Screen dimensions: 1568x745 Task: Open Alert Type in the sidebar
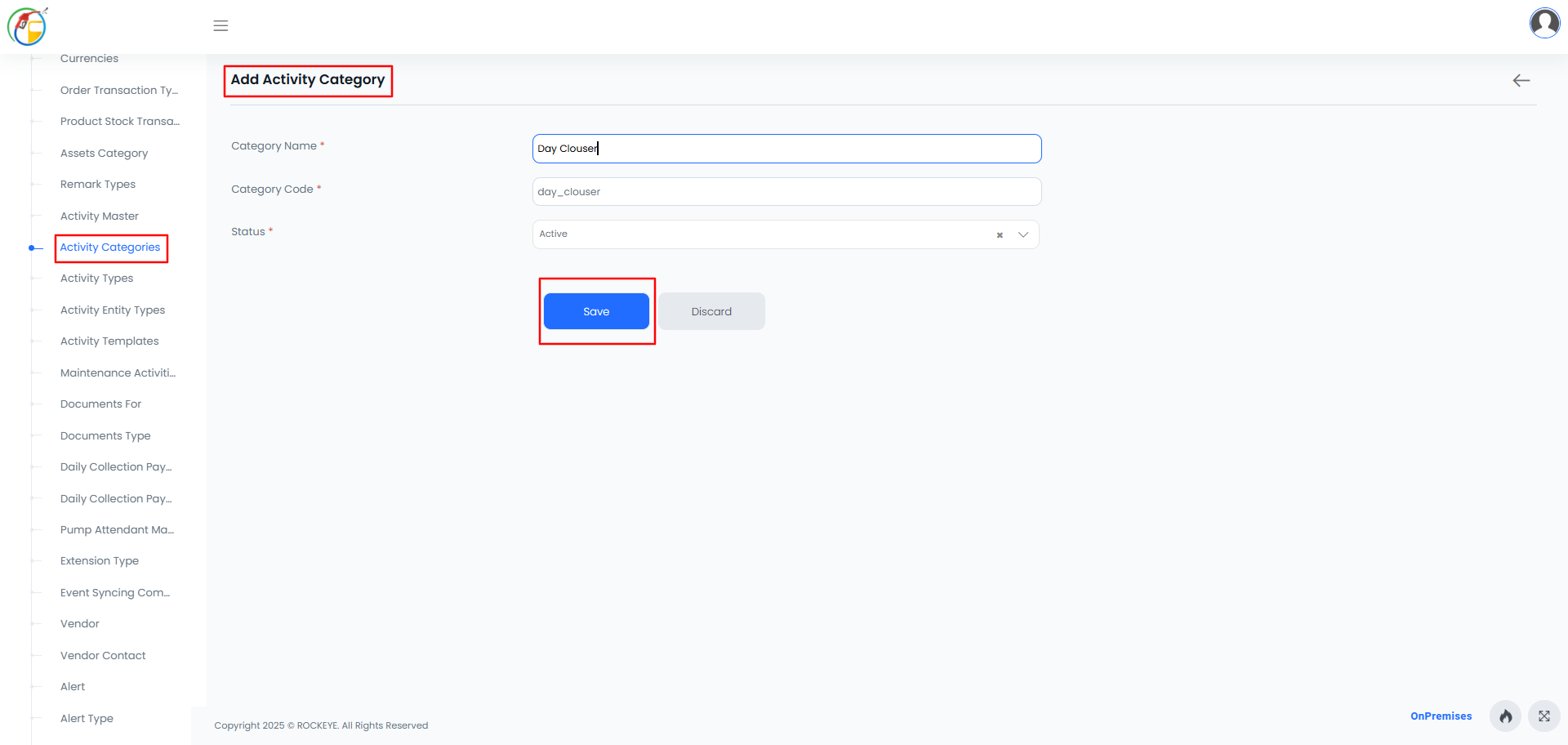click(87, 719)
